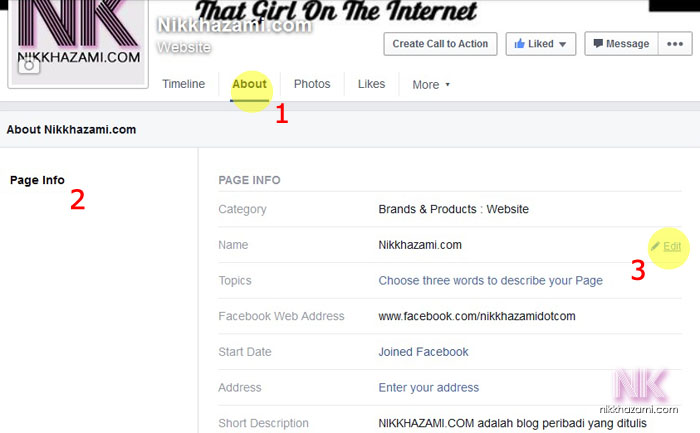Click the Create Call to Action button

(440, 44)
